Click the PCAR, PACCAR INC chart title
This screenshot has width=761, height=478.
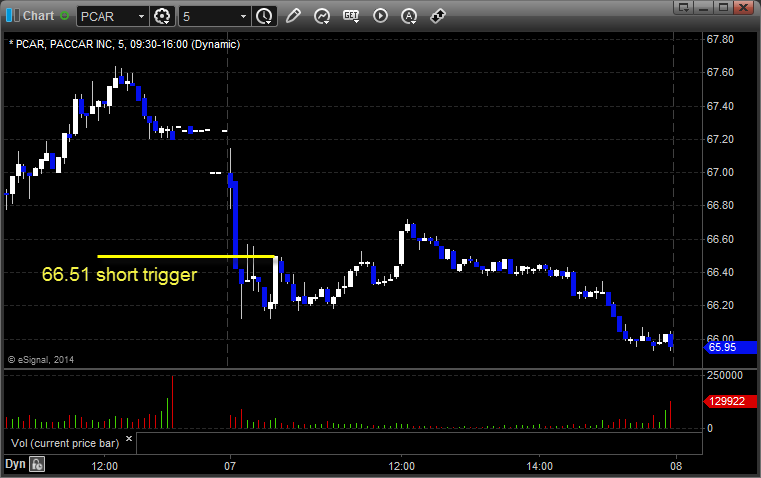(x=125, y=44)
